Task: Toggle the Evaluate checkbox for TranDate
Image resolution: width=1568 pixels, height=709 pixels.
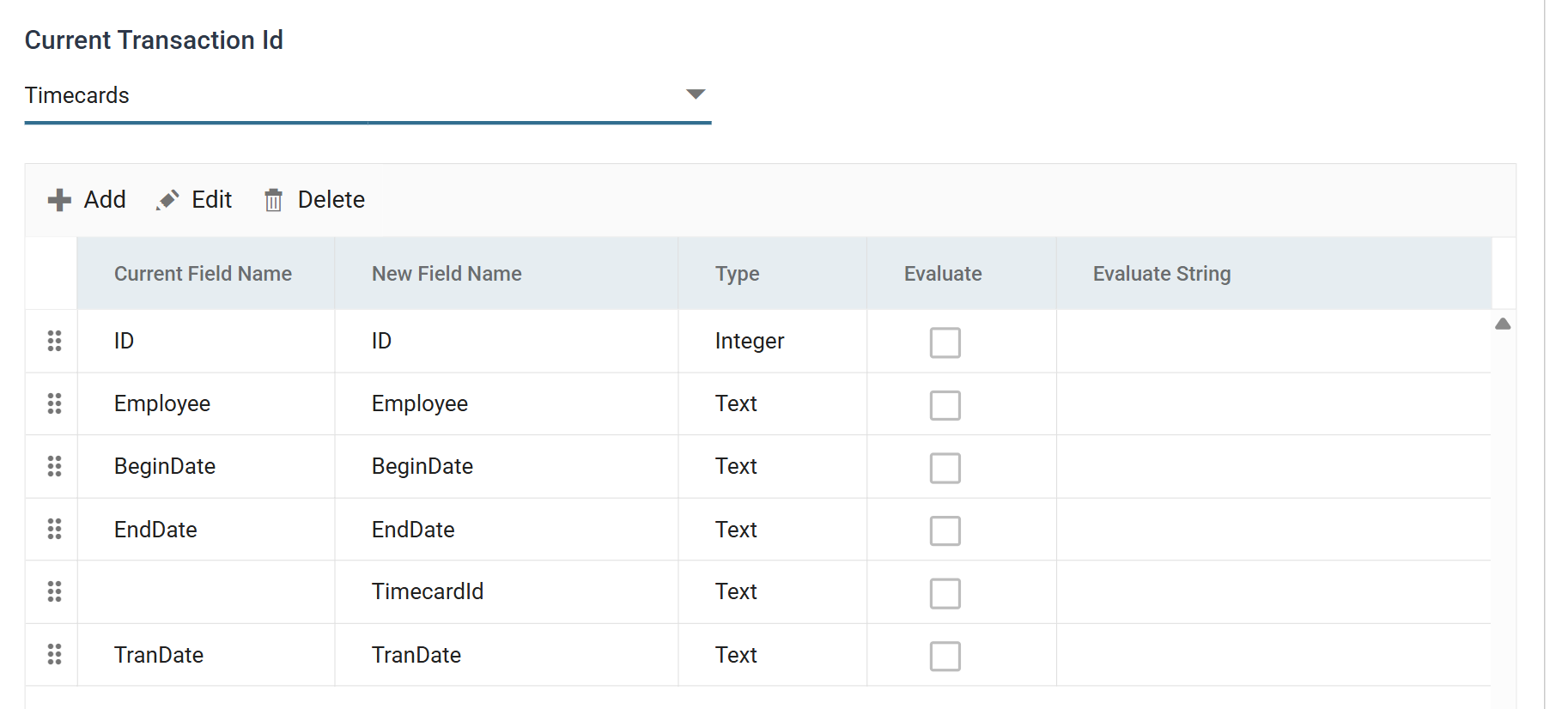Action: (945, 656)
